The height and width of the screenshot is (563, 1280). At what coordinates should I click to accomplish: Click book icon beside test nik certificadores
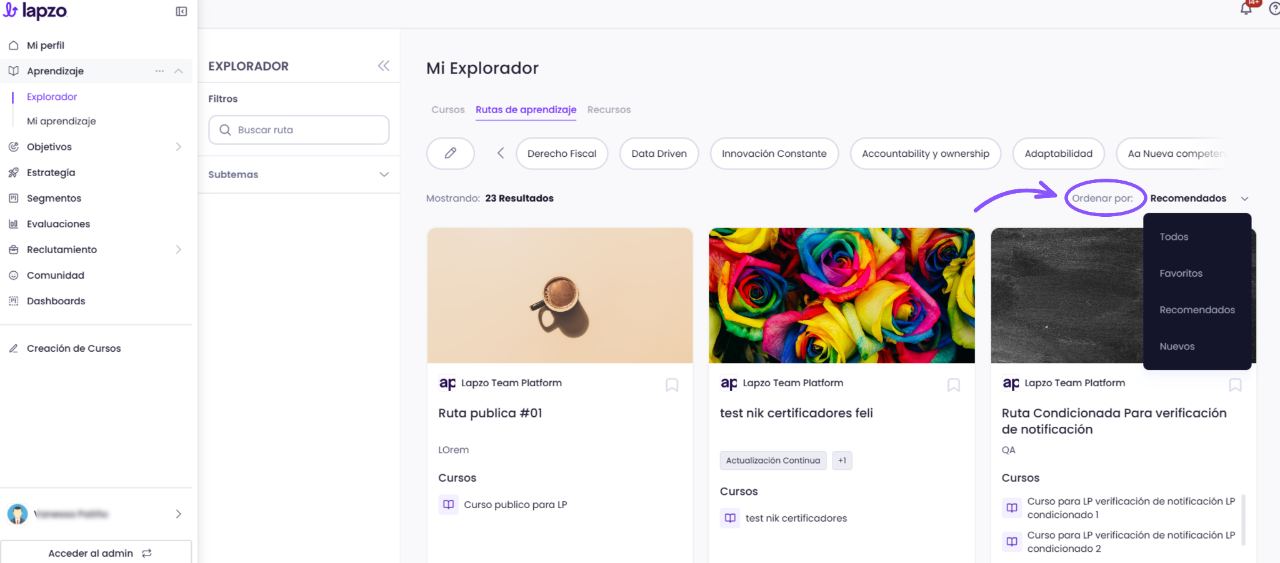(730, 518)
